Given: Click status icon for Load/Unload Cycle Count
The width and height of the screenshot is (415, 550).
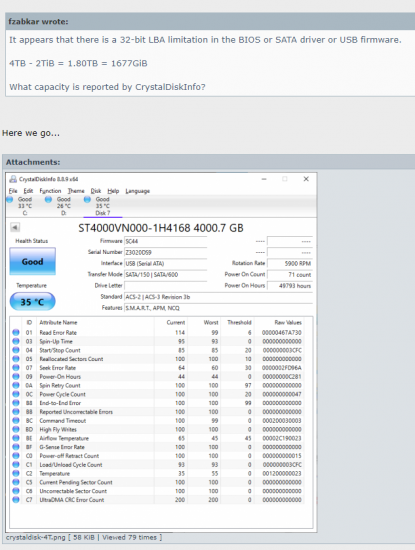Looking at the screenshot, I should click(x=16, y=464).
